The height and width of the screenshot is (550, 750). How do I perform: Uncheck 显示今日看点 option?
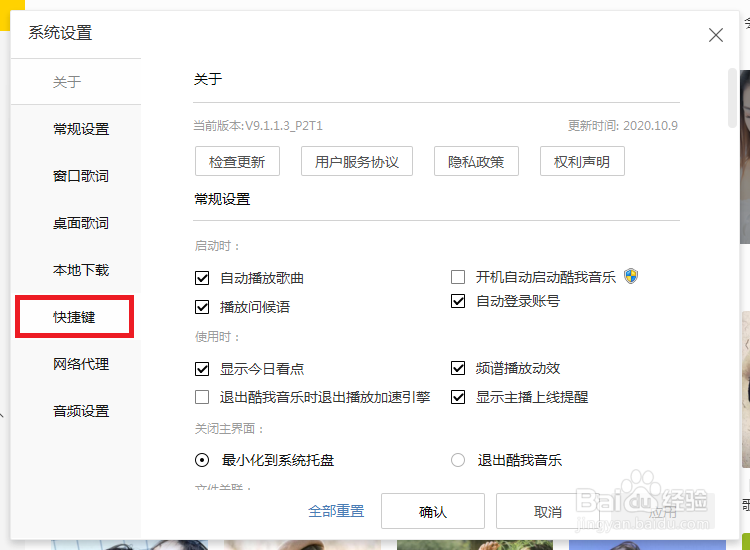pos(202,369)
